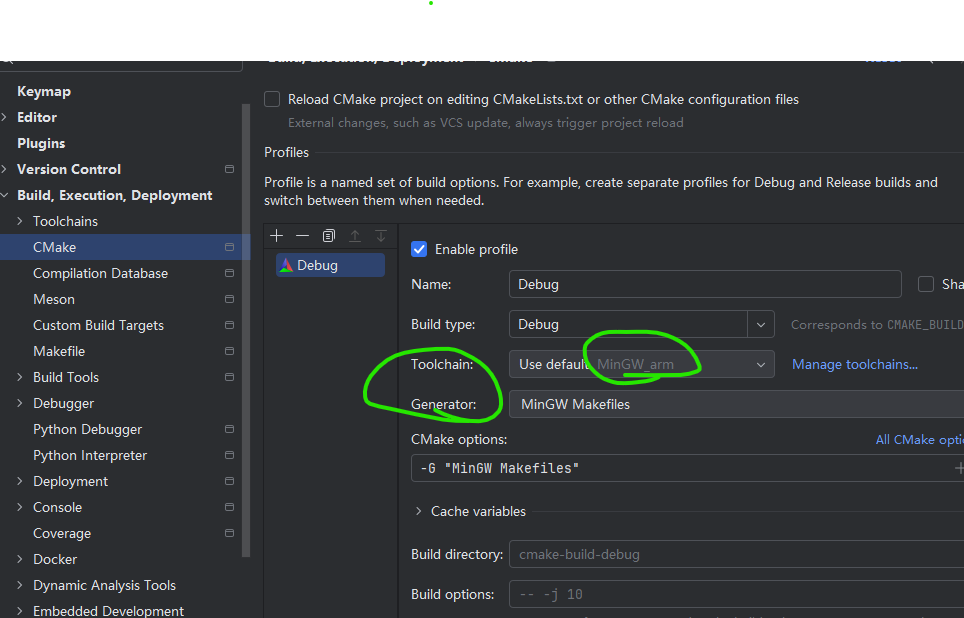The image size is (964, 618).
Task: Click project-level icon beside Custom Build Targets
Action: coord(229,325)
